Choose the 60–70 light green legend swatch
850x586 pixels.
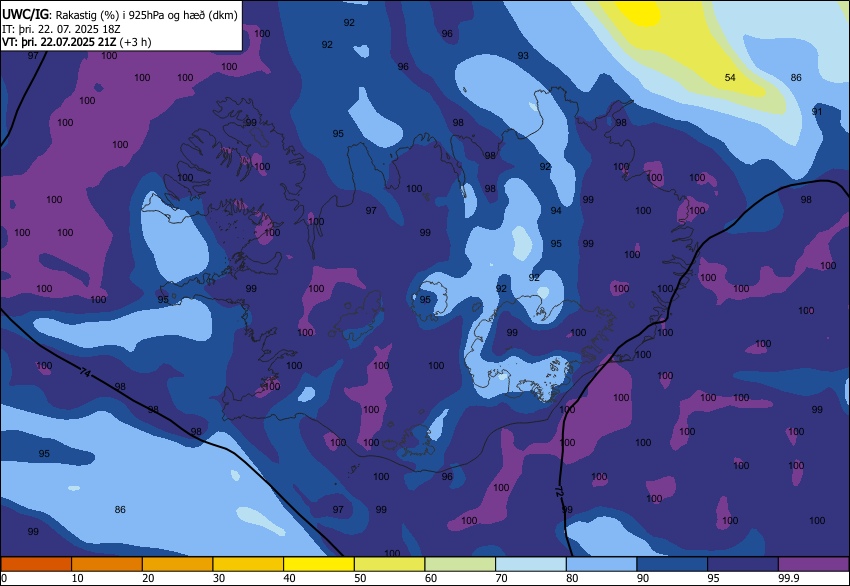coord(460,564)
